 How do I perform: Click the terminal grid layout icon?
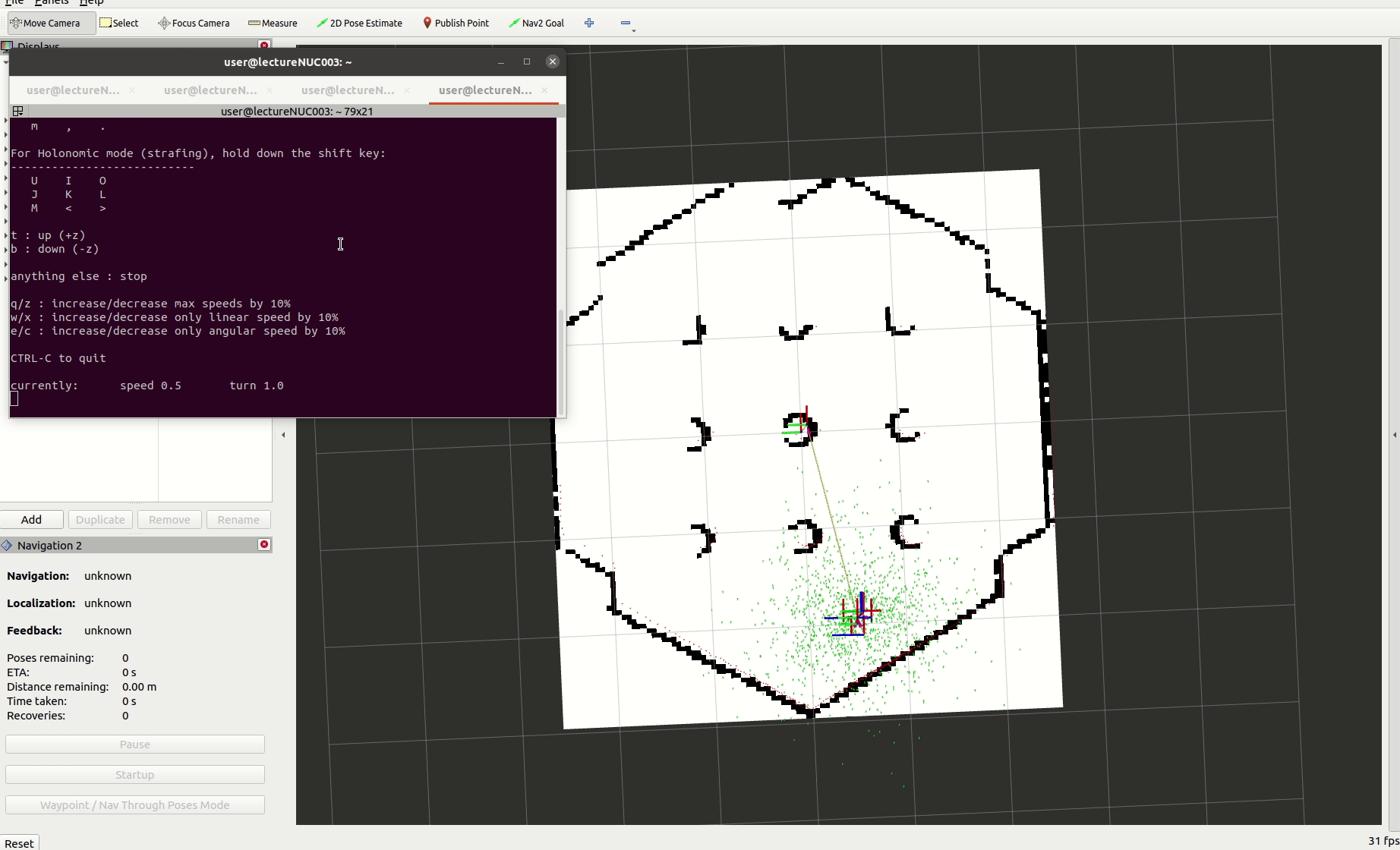[17, 111]
